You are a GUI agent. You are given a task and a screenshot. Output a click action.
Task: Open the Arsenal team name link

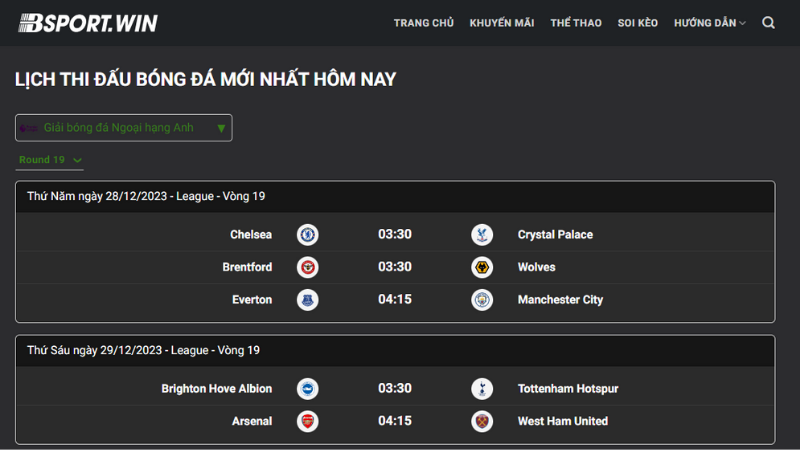252,421
